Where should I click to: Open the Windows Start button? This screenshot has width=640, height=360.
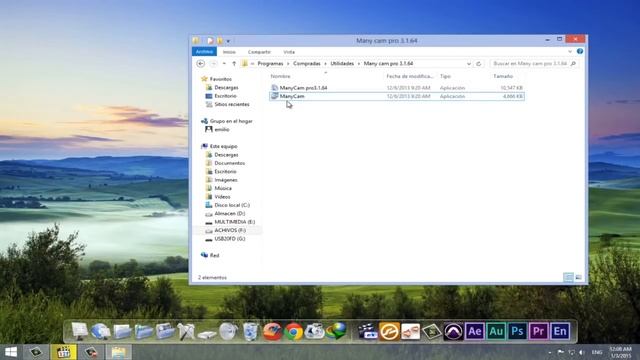pyautogui.click(x=11, y=352)
